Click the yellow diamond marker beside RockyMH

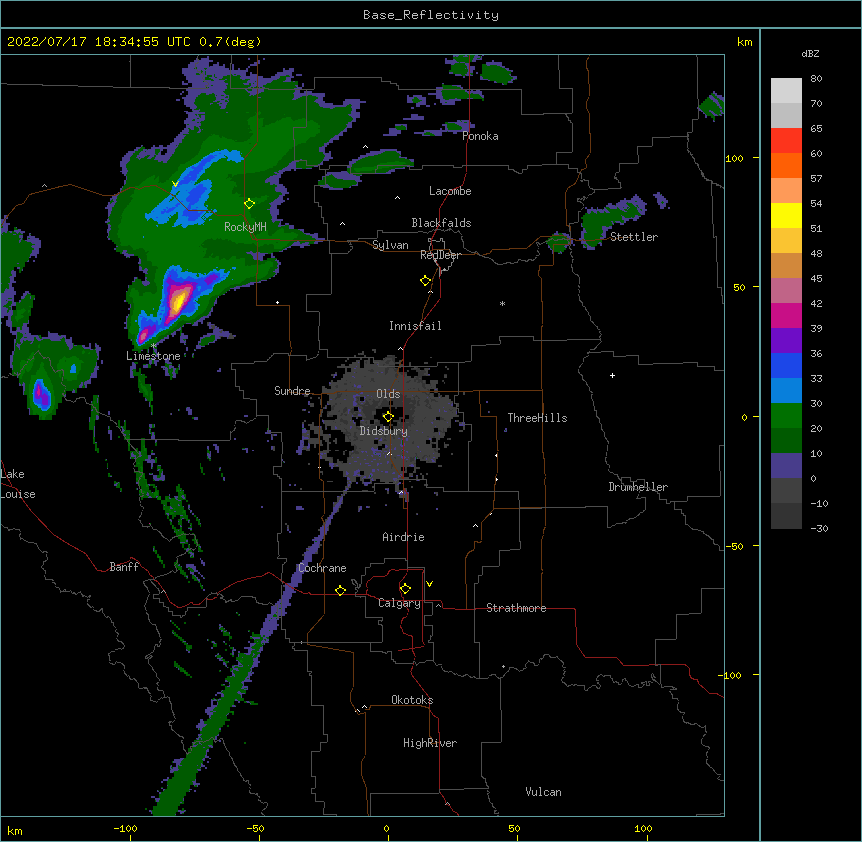tap(249, 204)
